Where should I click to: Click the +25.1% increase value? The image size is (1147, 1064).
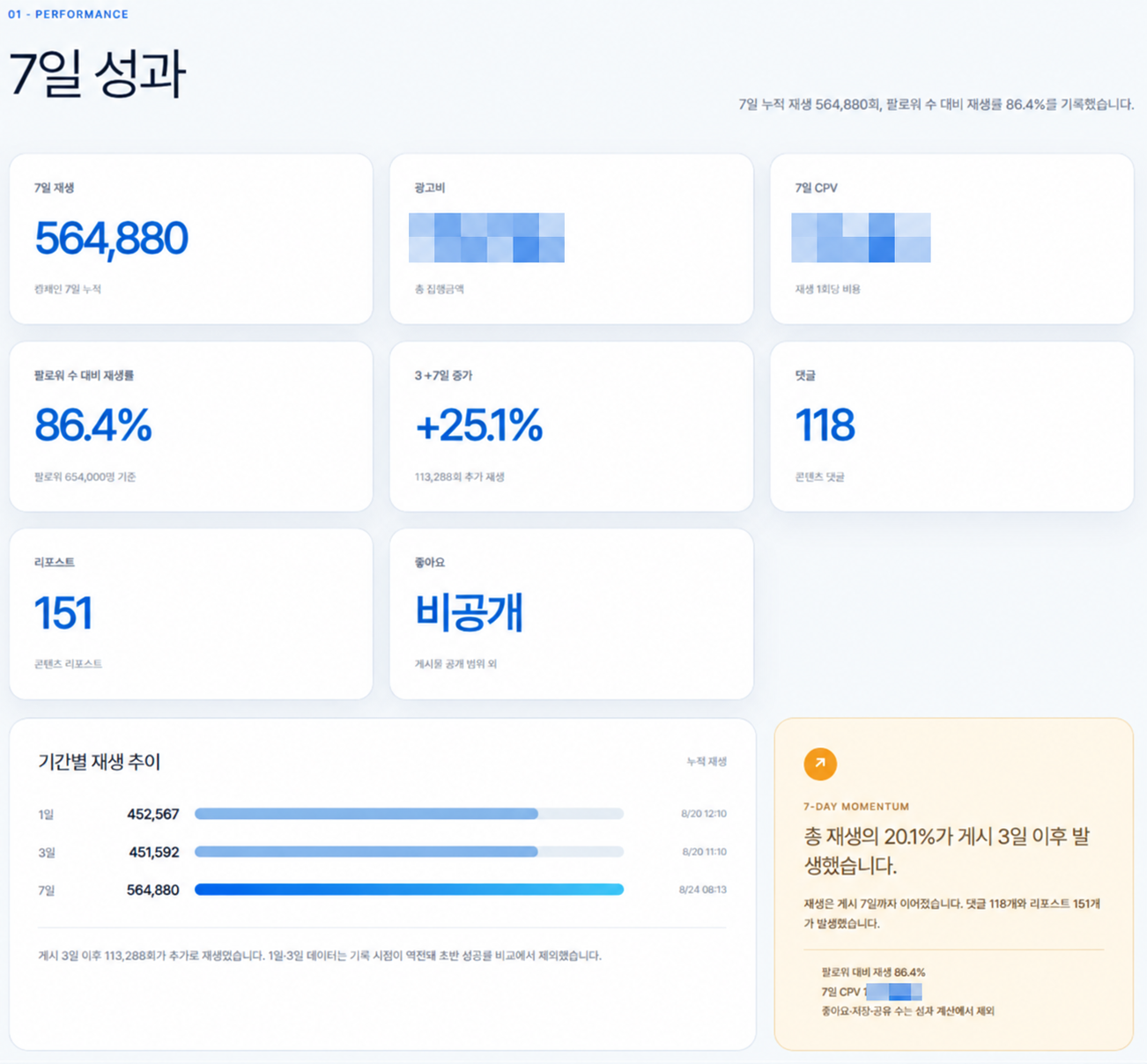[479, 425]
